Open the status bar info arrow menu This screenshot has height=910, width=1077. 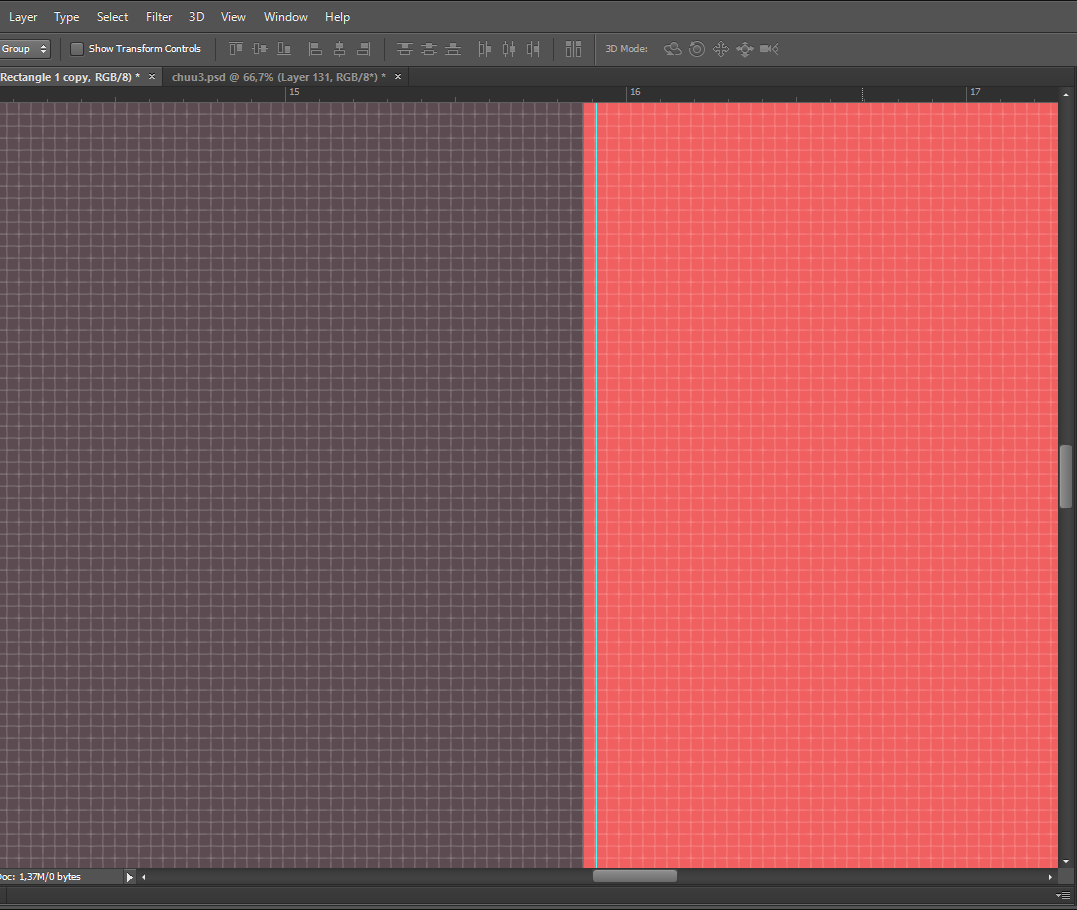click(x=130, y=877)
